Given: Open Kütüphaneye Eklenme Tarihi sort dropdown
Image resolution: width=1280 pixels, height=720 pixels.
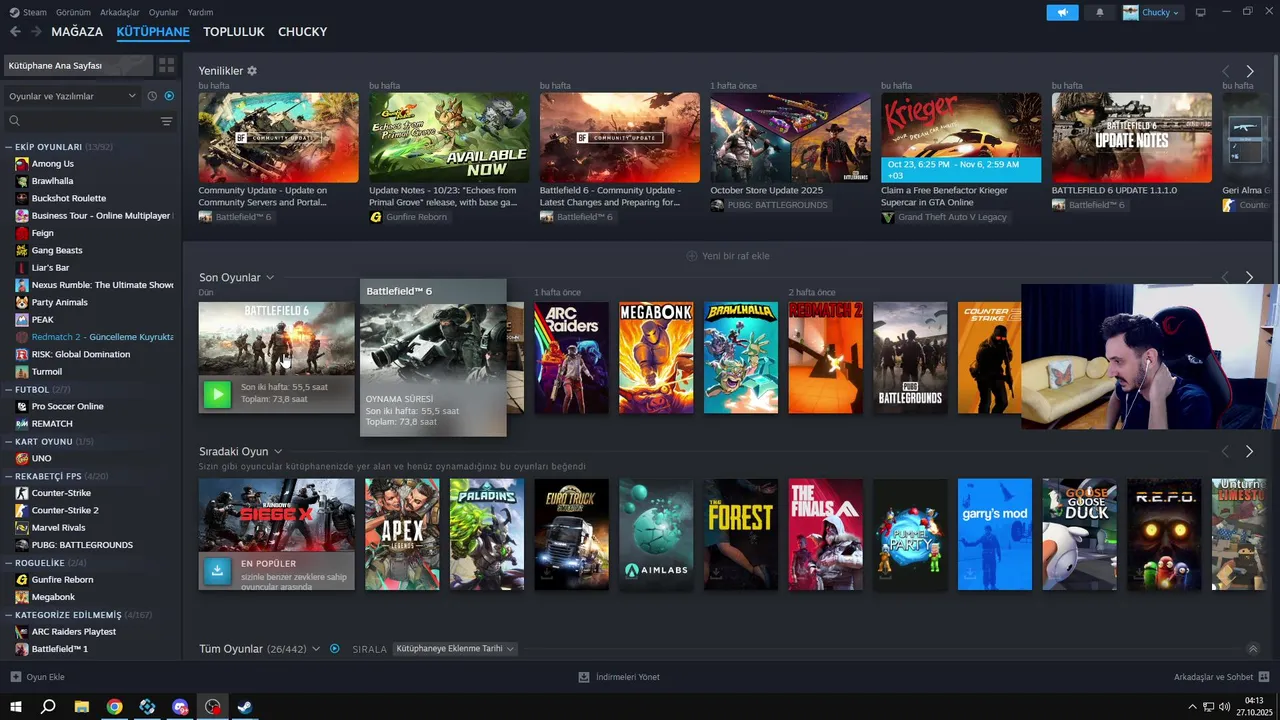Looking at the screenshot, I should pos(455,648).
